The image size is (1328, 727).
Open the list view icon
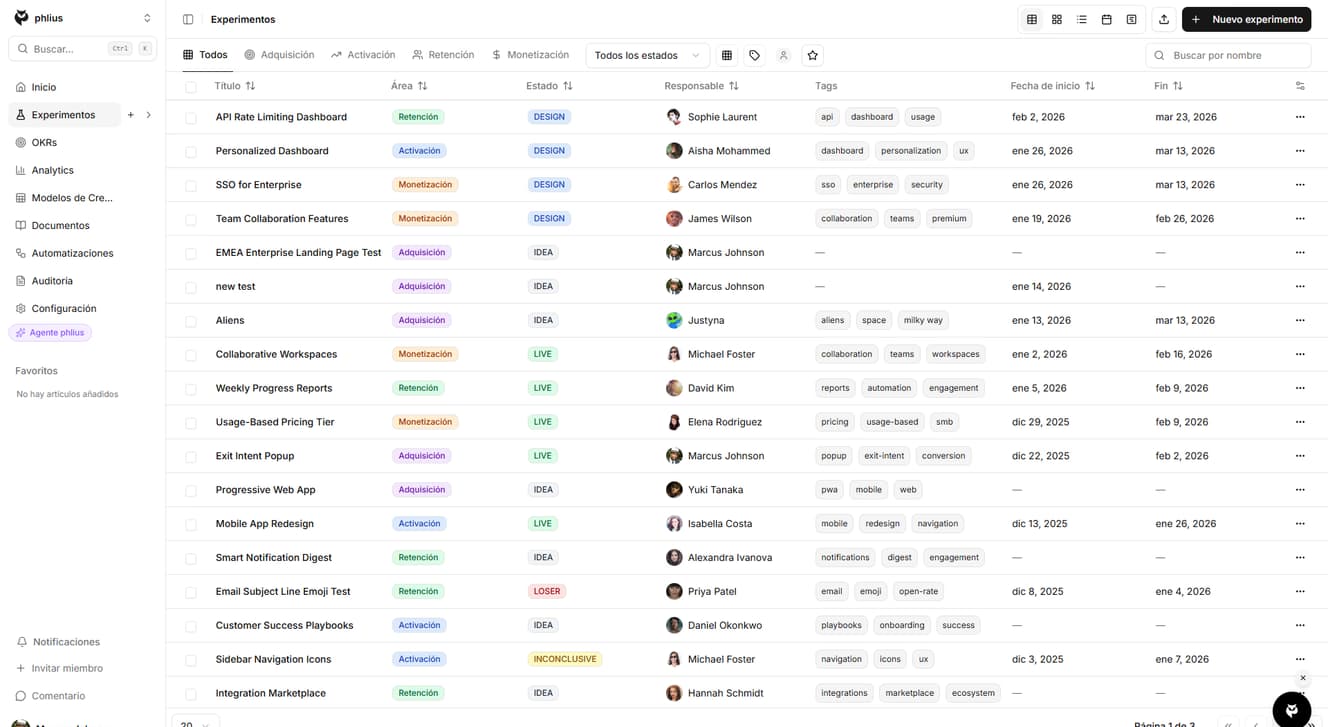tap(1081, 19)
